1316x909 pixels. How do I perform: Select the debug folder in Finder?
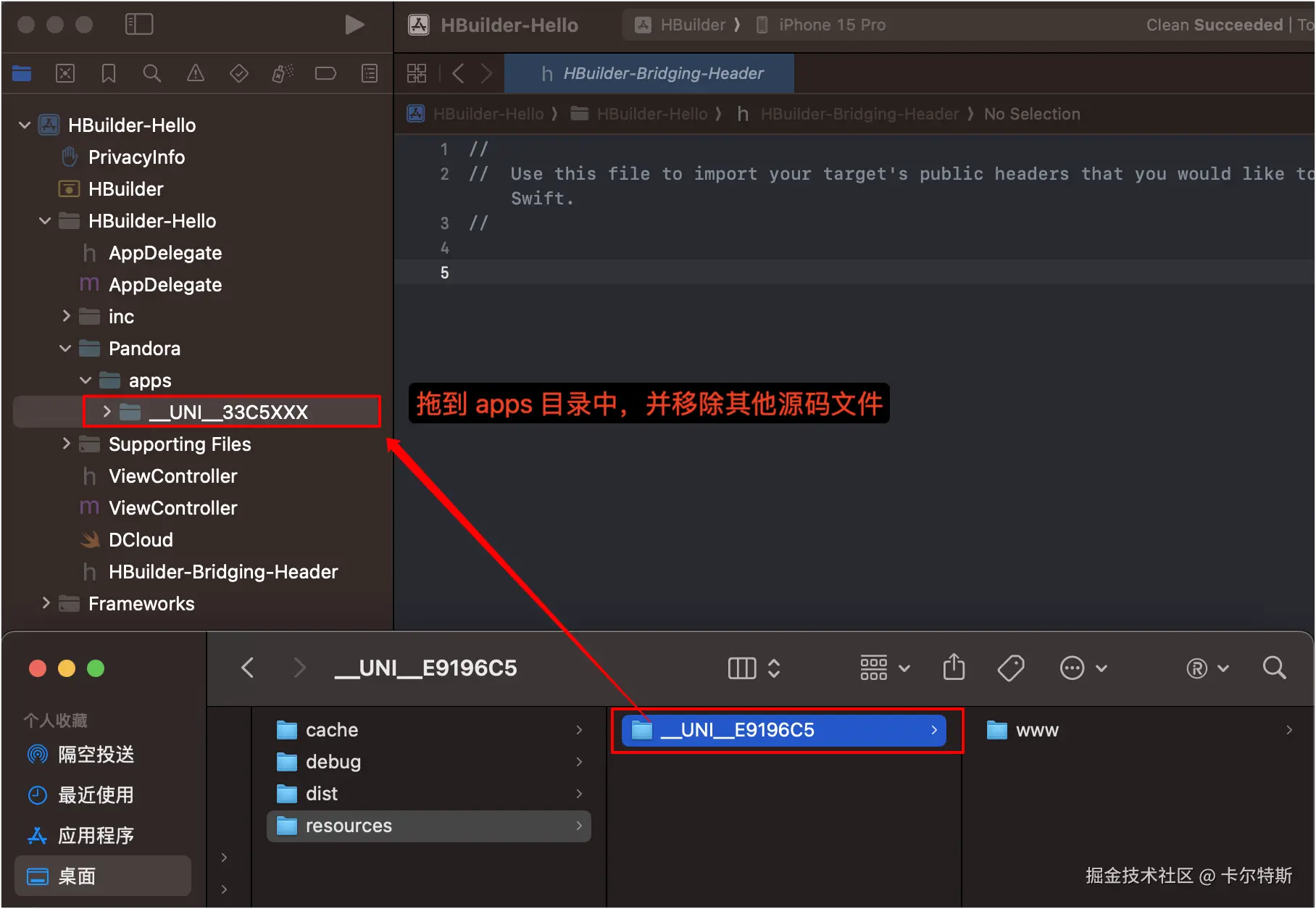coord(429,762)
